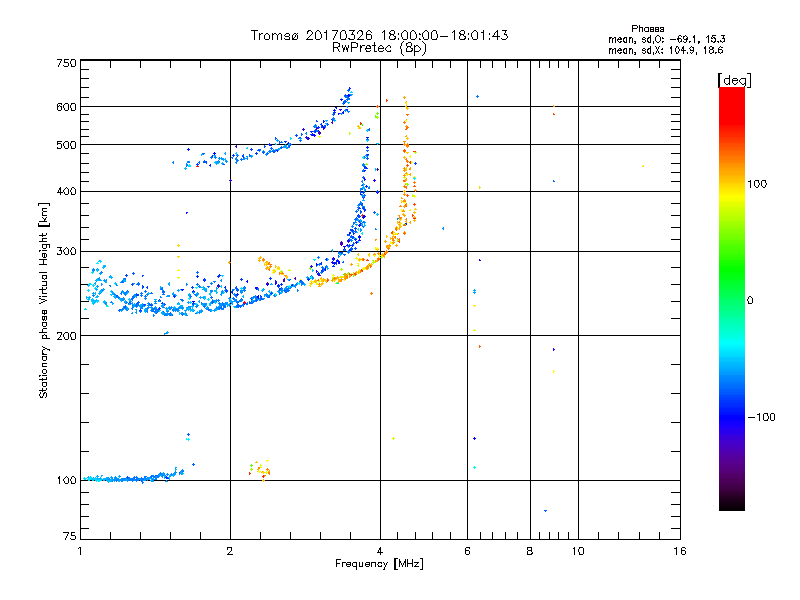Click the 'Stationary phase Virtual Height [km]' axis label
Image resolution: width=800 pixels, height=600 pixels.
43,300
